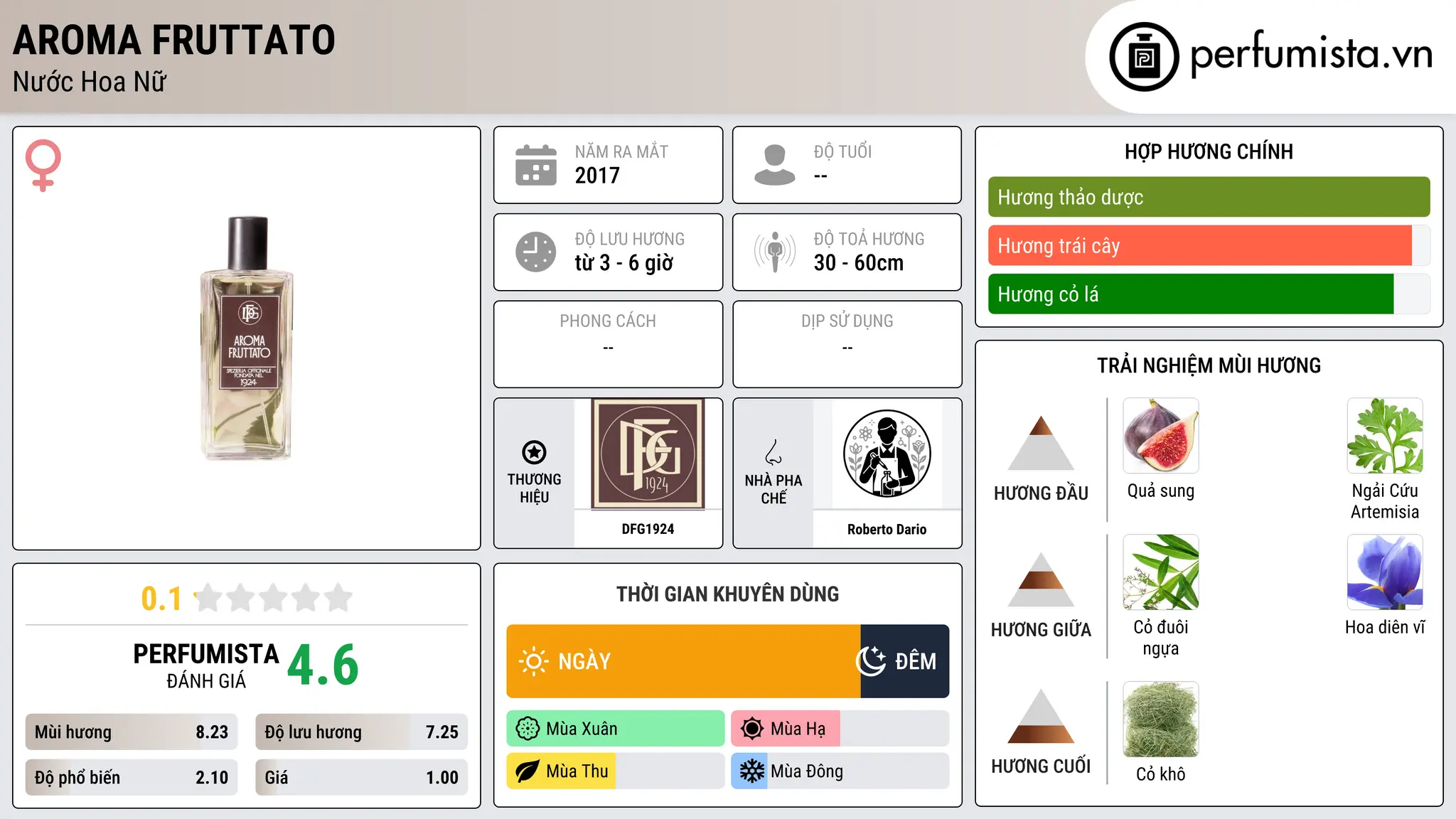Click the Hợp hương chính heading

point(1209,151)
